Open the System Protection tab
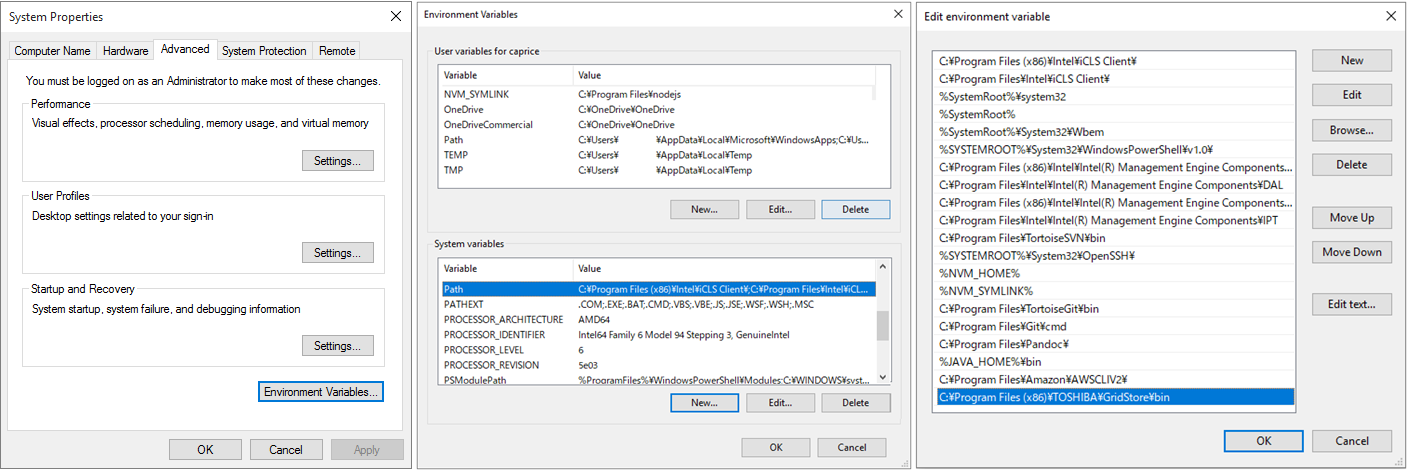 (x=264, y=51)
